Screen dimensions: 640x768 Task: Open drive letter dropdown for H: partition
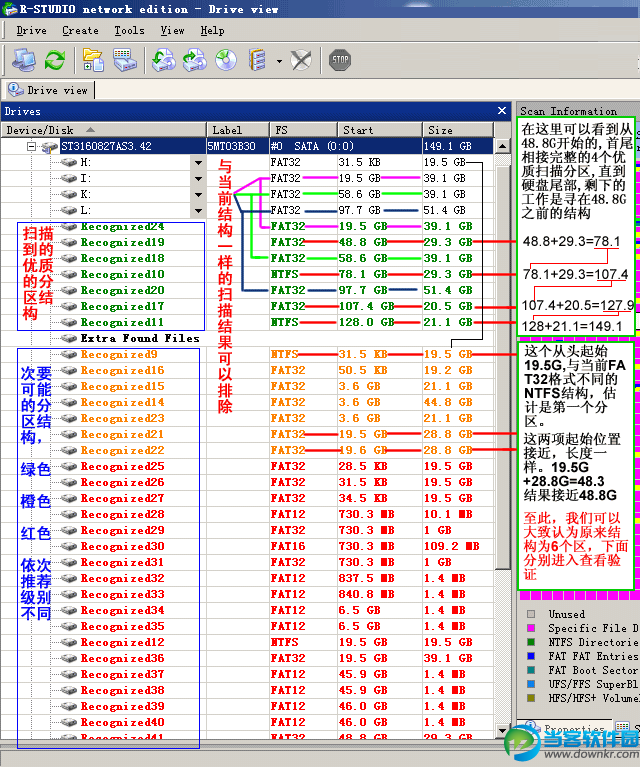click(198, 162)
